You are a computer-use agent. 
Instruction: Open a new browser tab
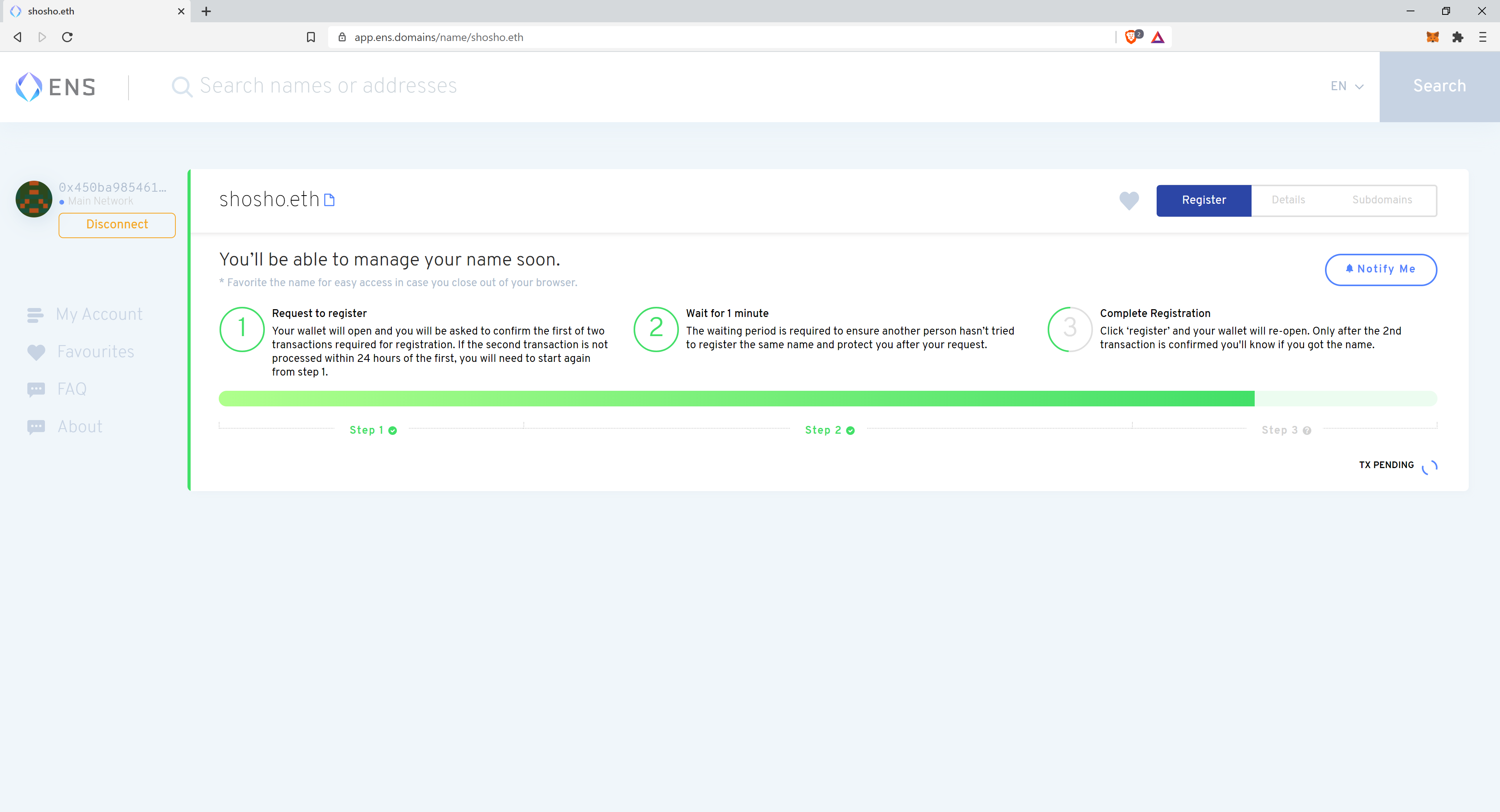pos(206,11)
